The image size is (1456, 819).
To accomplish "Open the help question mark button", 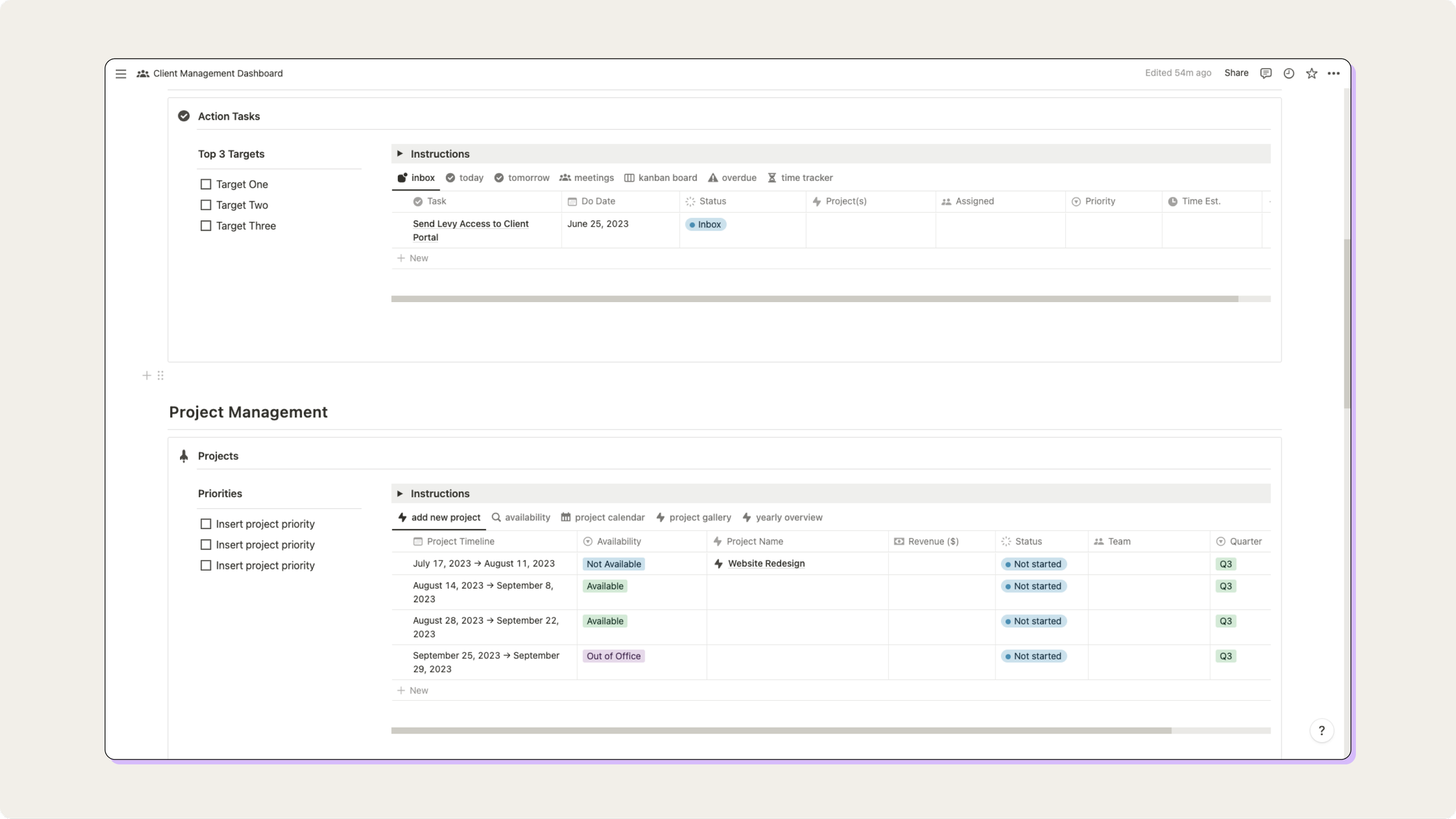I will (x=1321, y=731).
